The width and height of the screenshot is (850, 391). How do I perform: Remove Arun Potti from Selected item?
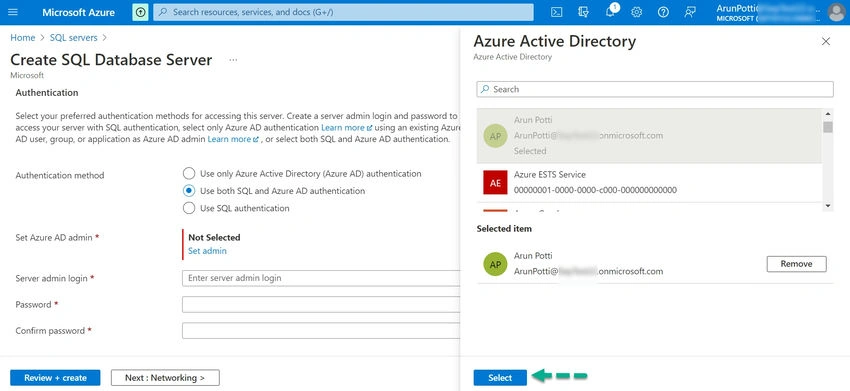tap(796, 264)
